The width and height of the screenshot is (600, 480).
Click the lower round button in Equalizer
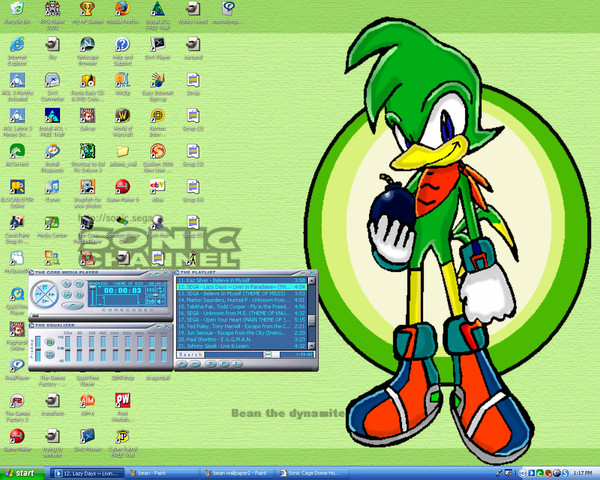coord(49,354)
